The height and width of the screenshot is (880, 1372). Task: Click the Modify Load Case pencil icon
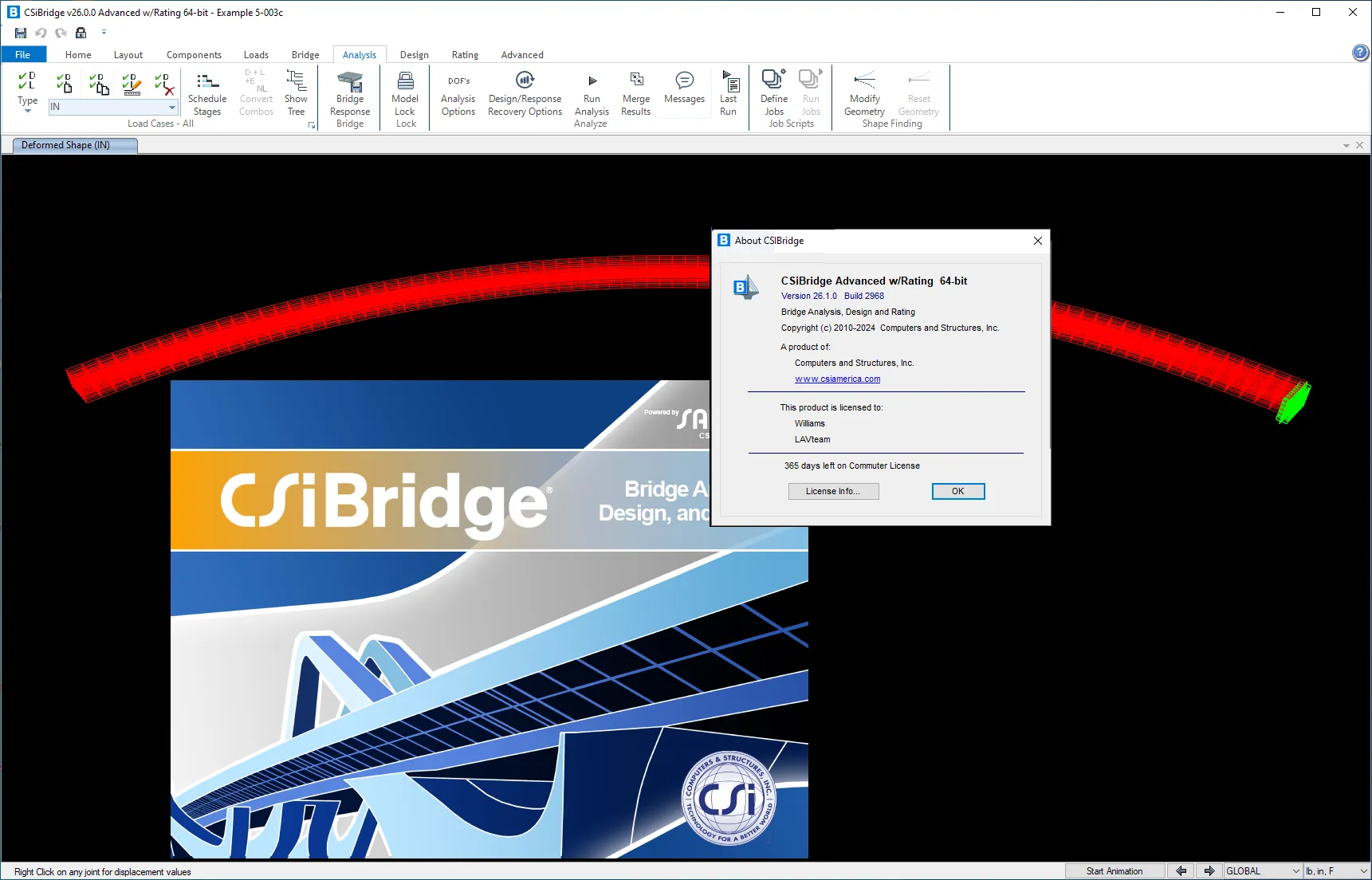(x=132, y=83)
